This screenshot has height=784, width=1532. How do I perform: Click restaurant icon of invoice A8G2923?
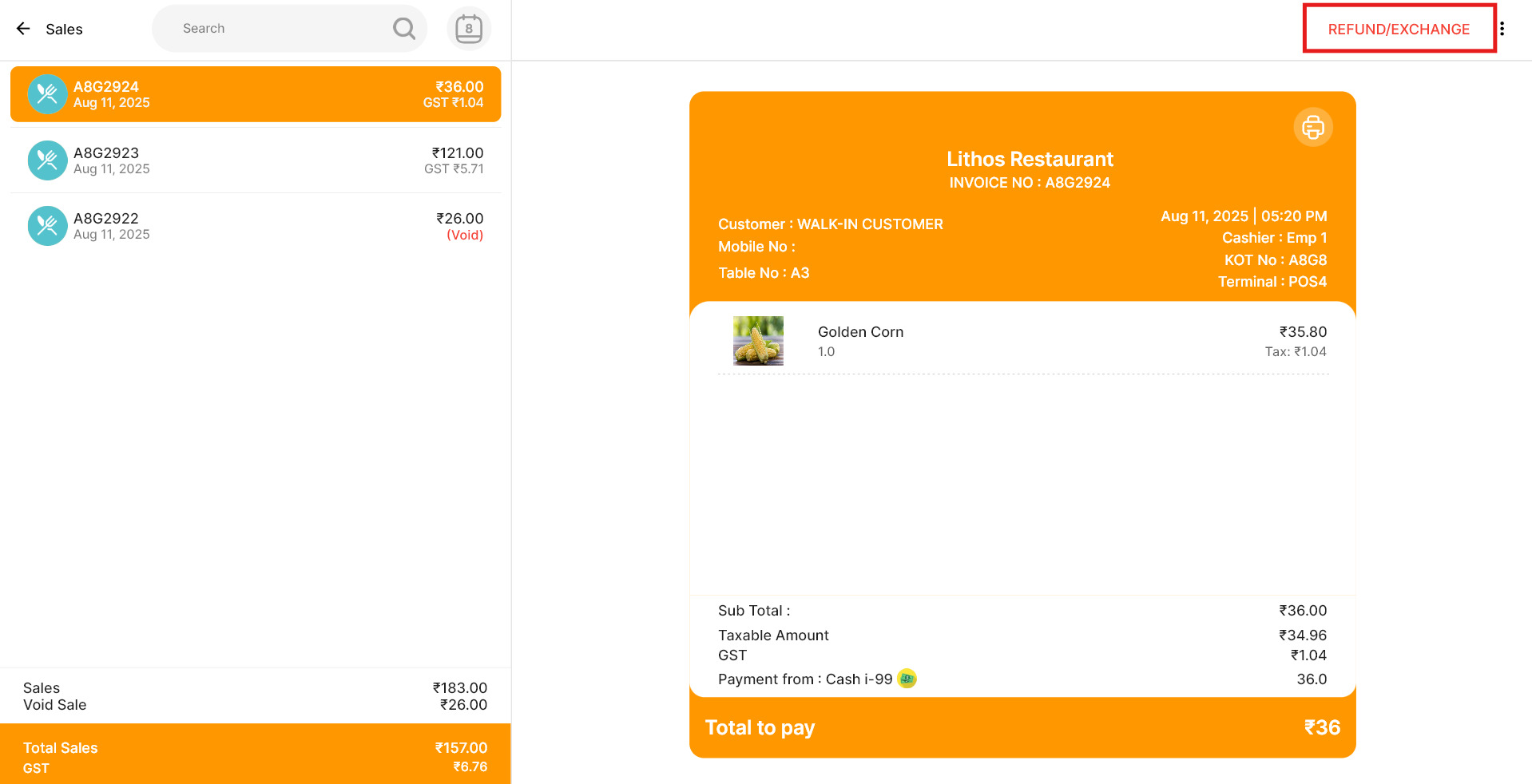tap(47, 160)
